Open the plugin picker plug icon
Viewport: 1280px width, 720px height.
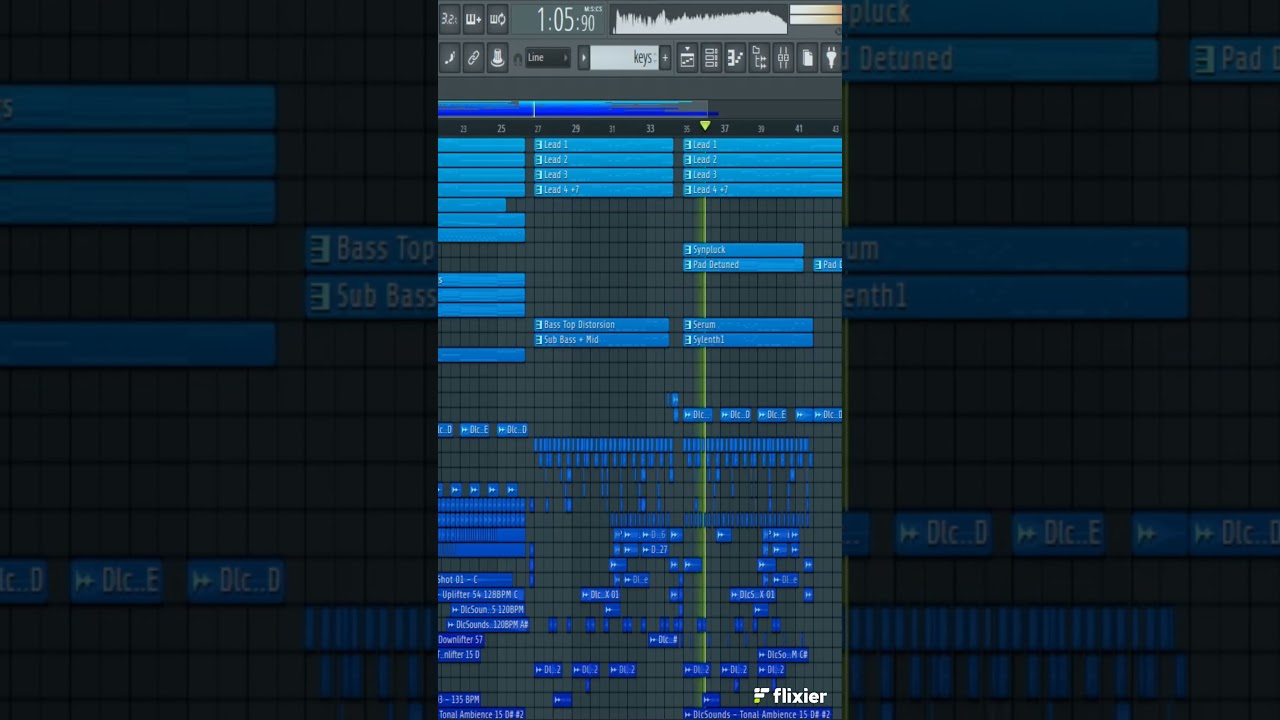(x=831, y=58)
